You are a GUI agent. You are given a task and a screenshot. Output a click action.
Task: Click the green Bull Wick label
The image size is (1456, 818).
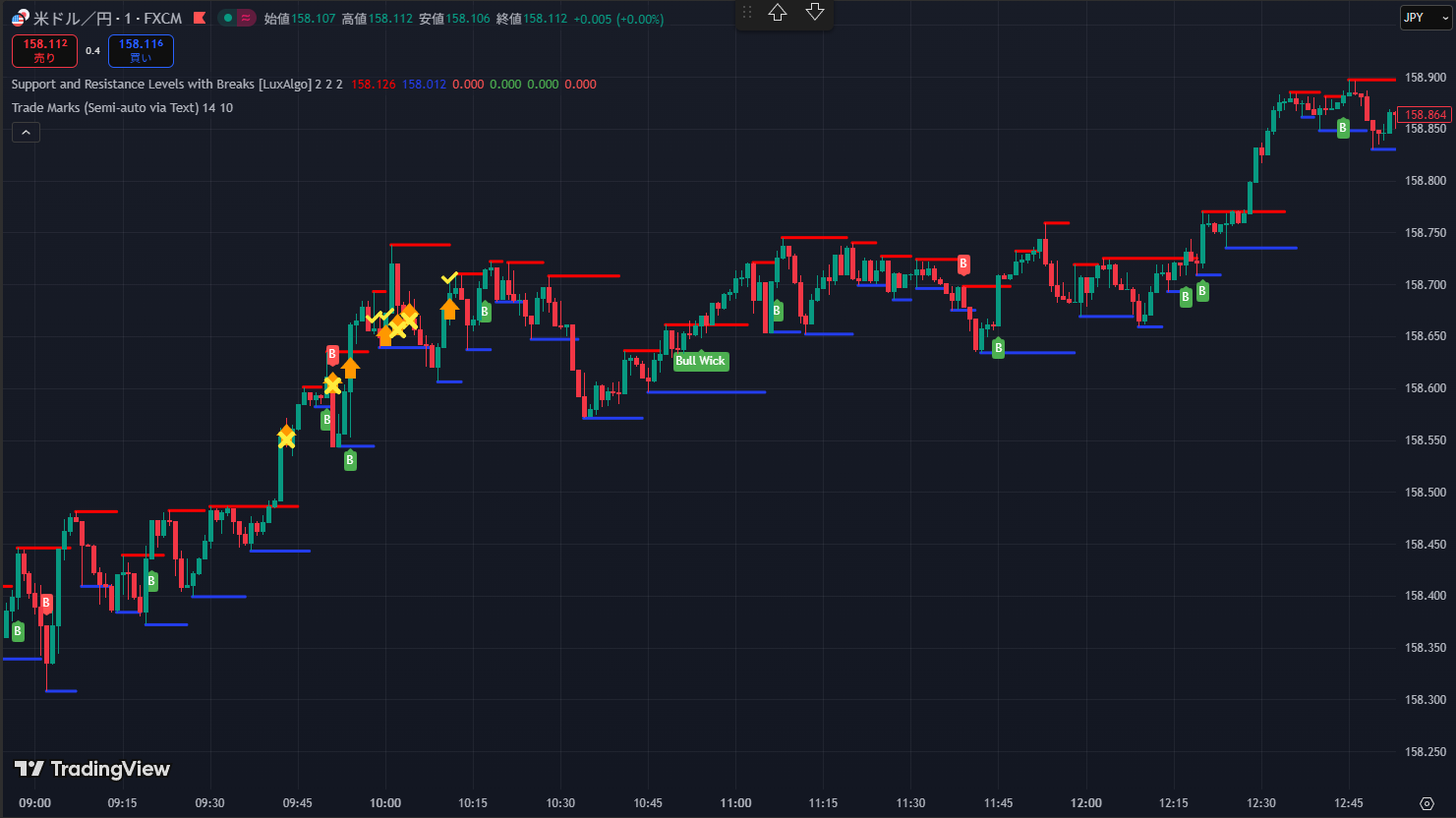point(700,361)
